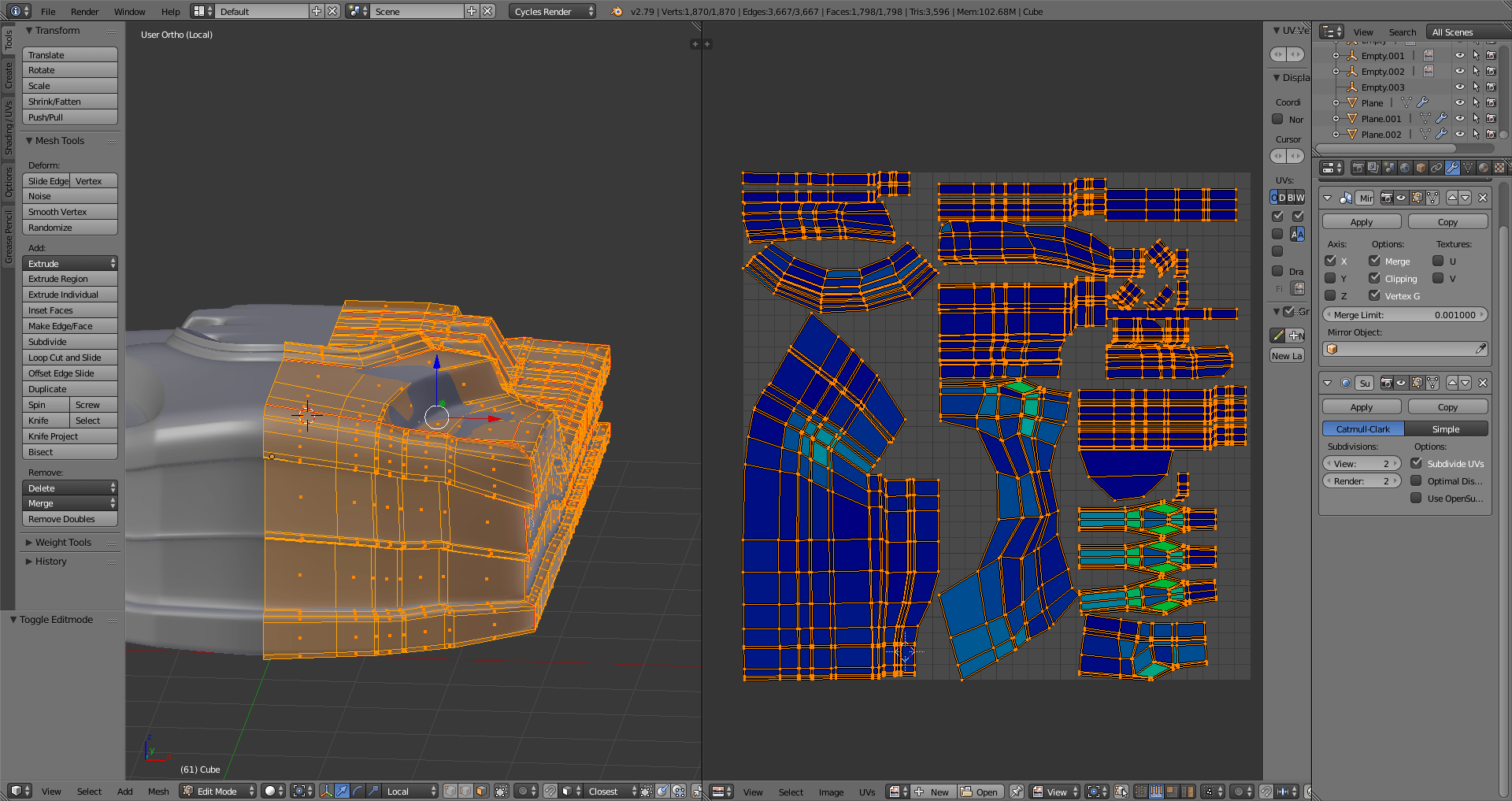
Task: Open the Edit Mode dropdown
Action: (x=218, y=792)
